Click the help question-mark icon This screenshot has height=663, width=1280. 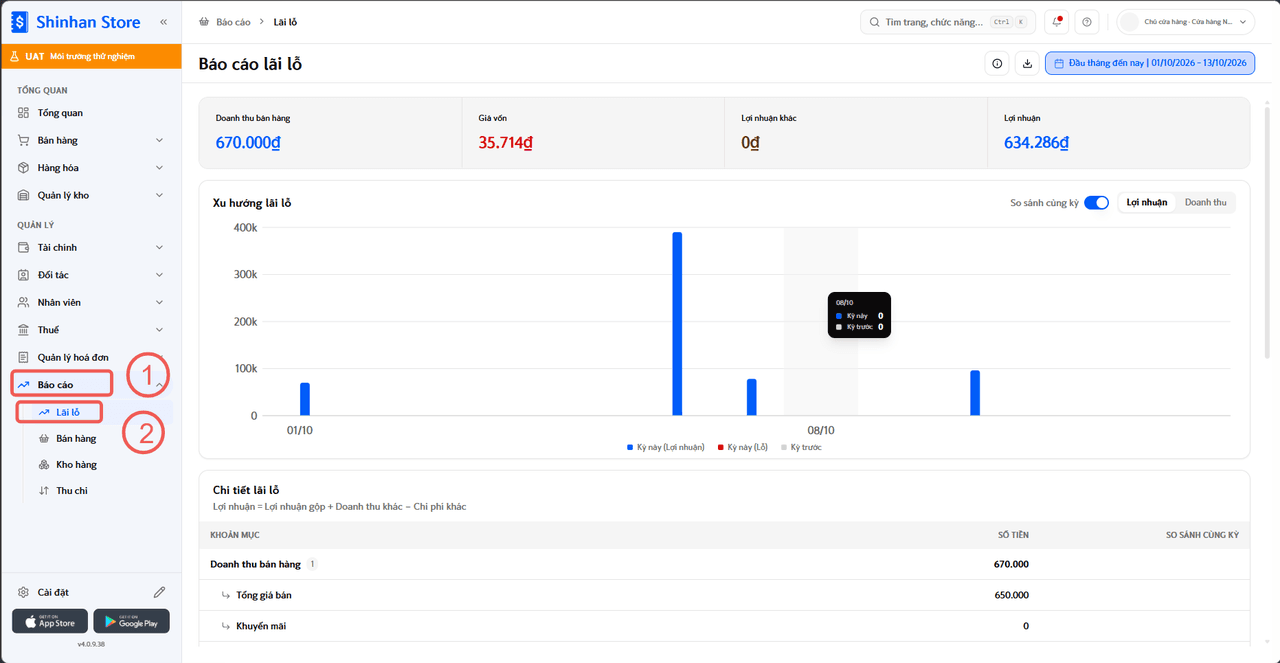(x=1088, y=22)
